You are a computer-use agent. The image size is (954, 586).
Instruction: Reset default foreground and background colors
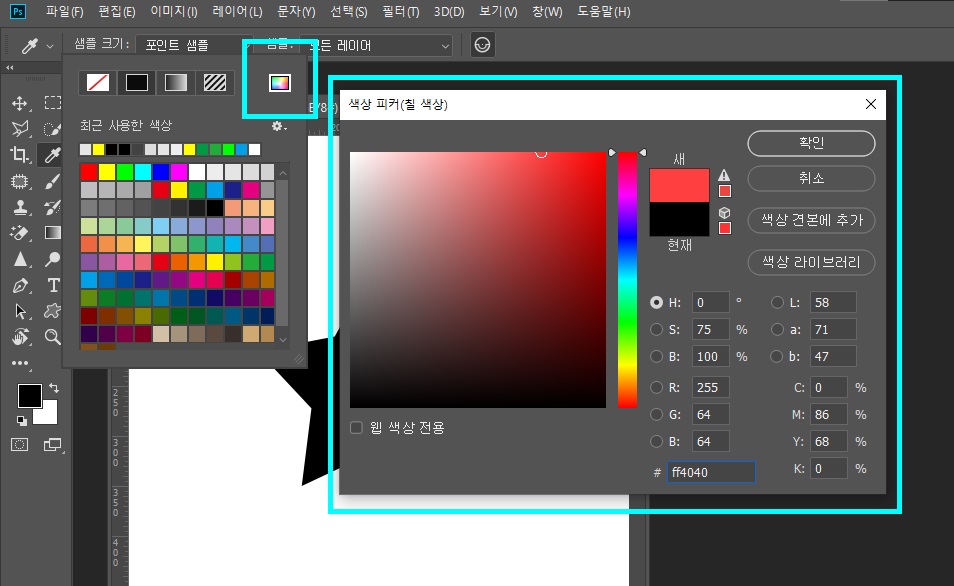coord(21,420)
